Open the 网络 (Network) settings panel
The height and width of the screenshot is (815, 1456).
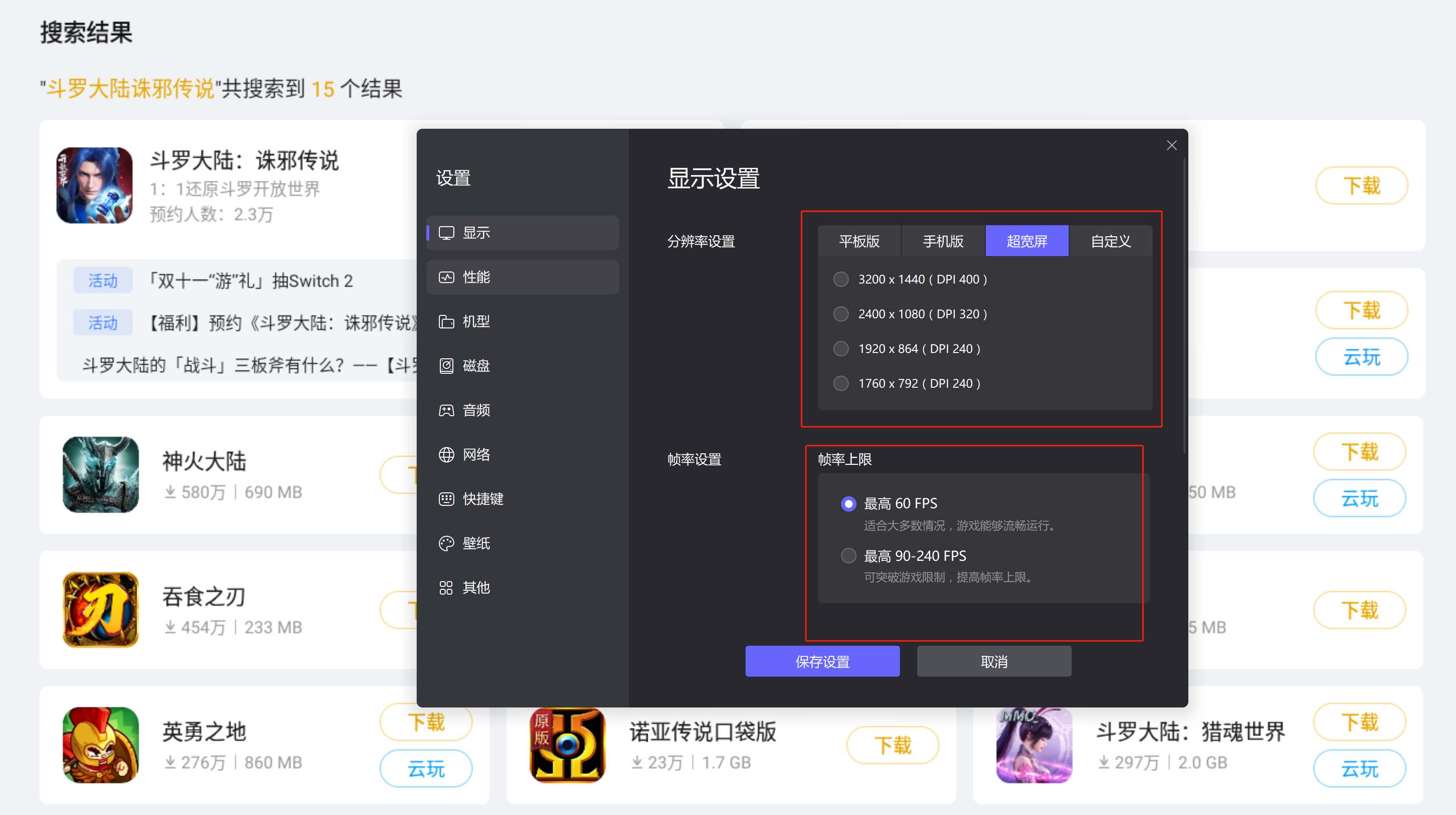(521, 454)
